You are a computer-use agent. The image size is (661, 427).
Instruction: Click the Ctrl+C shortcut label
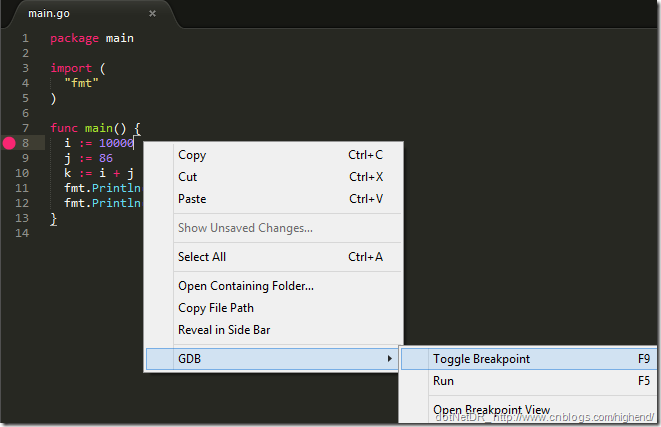click(365, 155)
